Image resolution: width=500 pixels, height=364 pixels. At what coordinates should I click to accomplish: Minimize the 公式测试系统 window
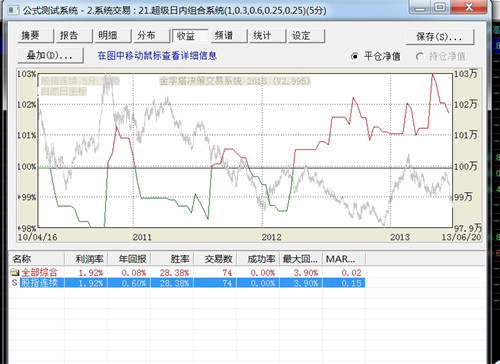coord(420,7)
